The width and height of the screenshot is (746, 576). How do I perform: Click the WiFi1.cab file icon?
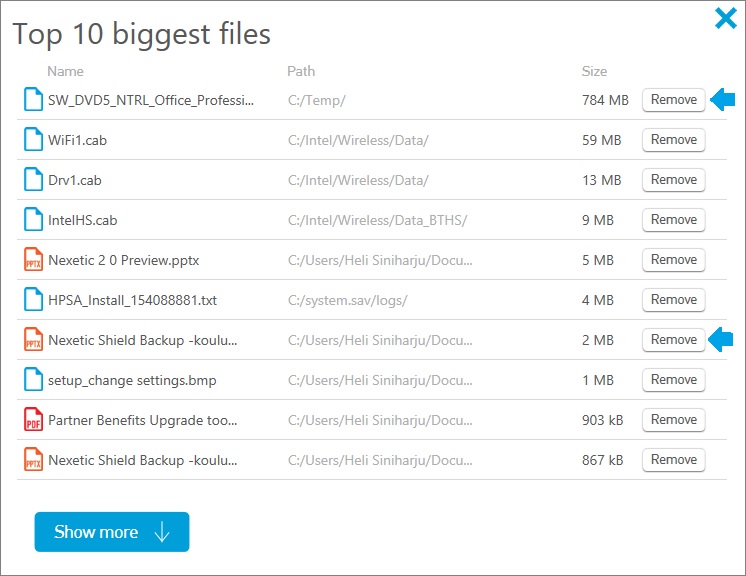33,139
